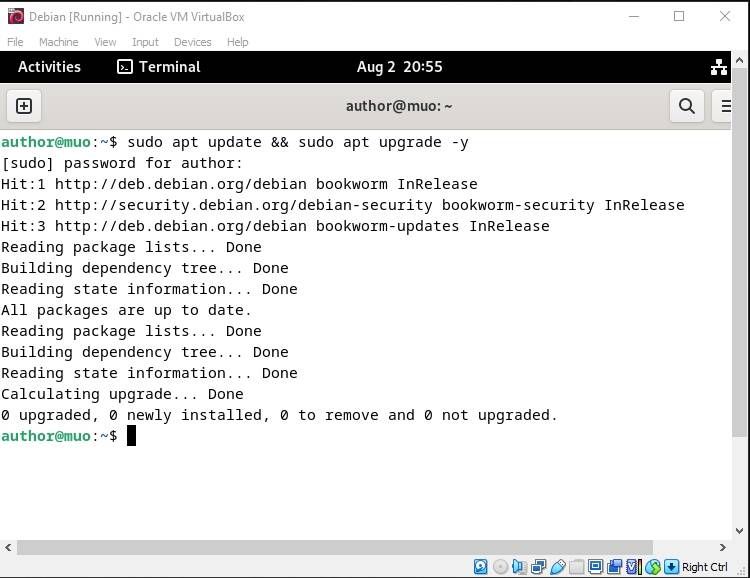The image size is (750, 578).
Task: Click the horizontal scrollbar right arrow
Action: (x=722, y=547)
